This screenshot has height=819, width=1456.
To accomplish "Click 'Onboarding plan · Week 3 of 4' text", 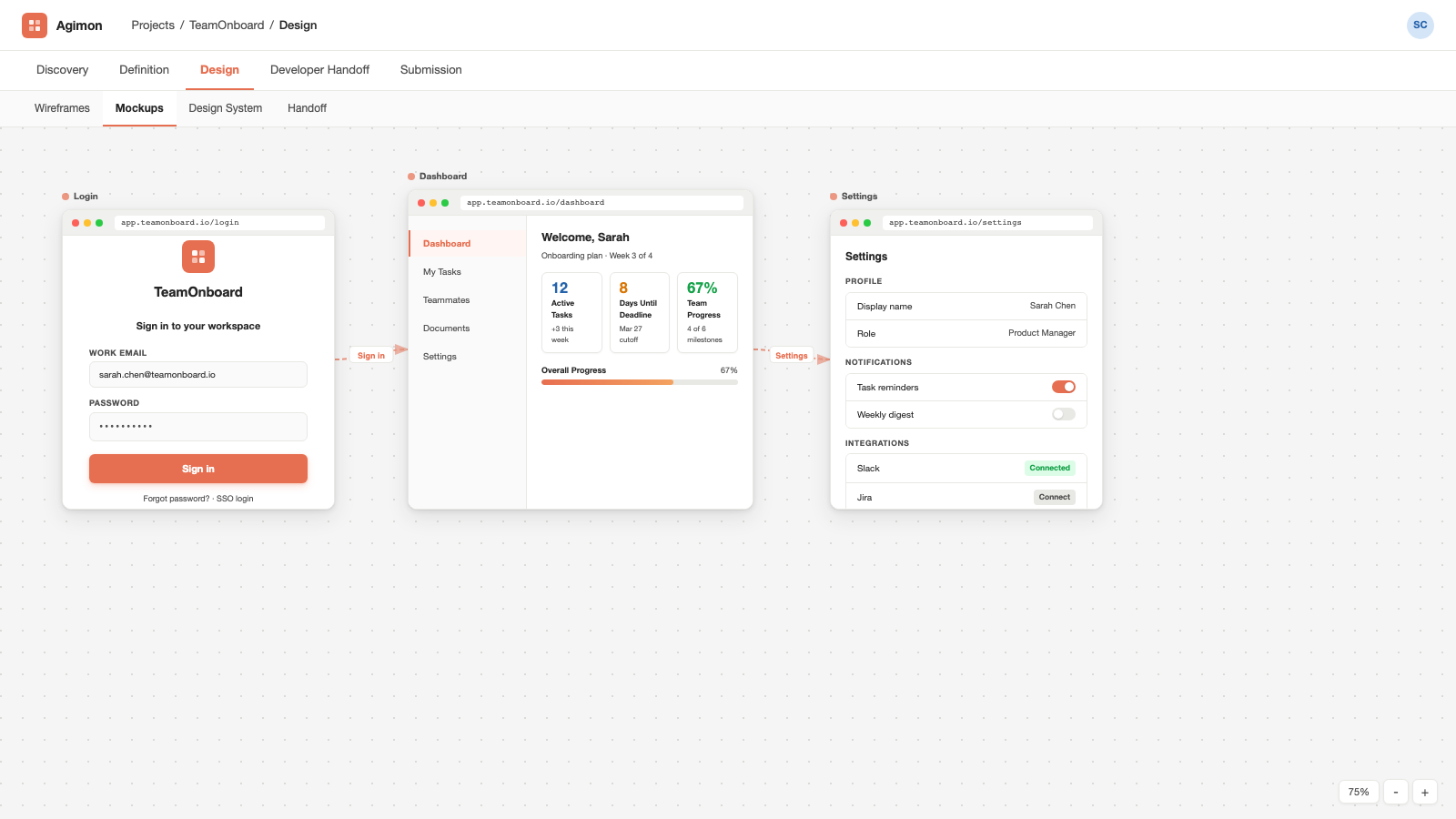I will click(x=597, y=256).
